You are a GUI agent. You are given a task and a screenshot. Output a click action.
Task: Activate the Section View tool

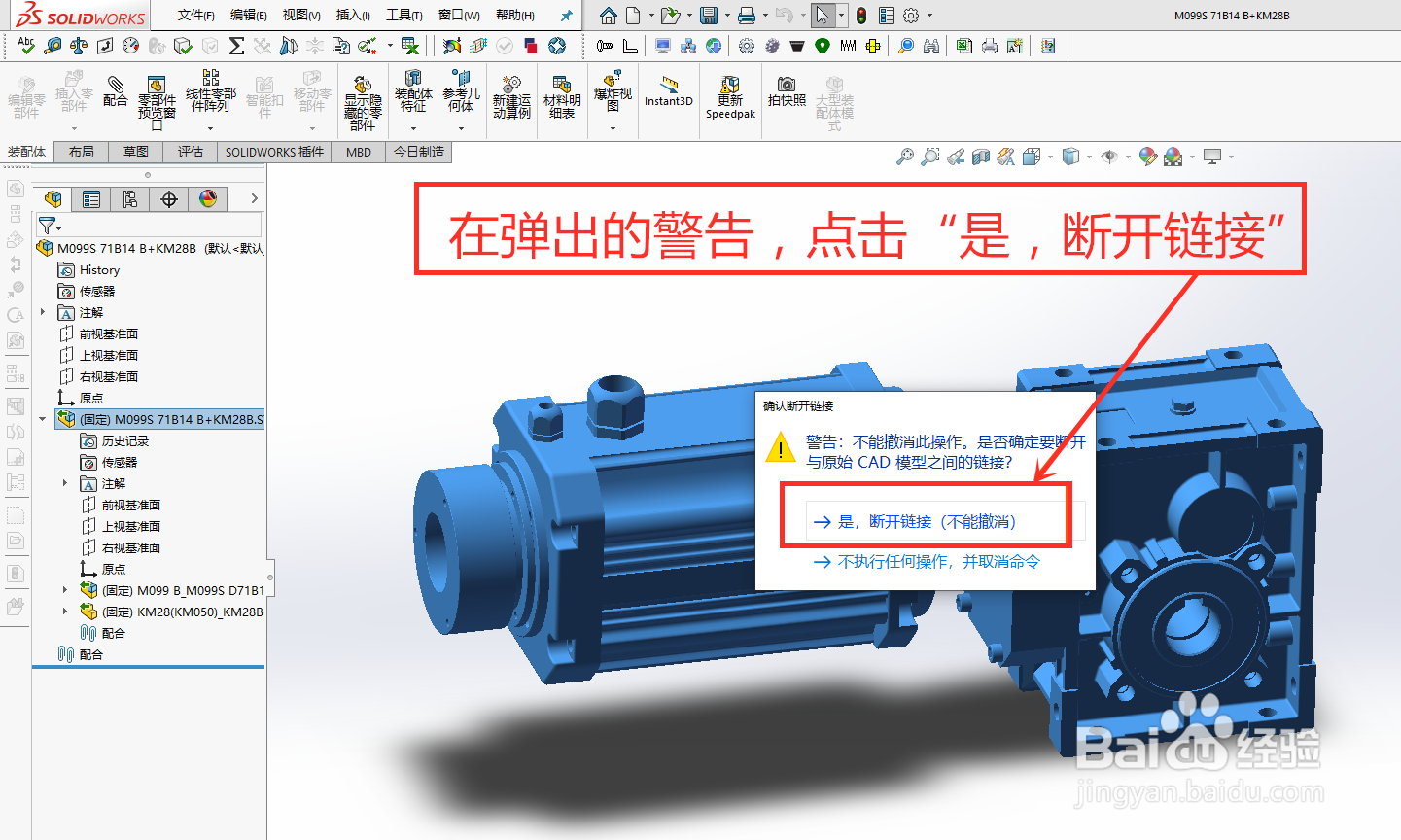click(x=980, y=155)
